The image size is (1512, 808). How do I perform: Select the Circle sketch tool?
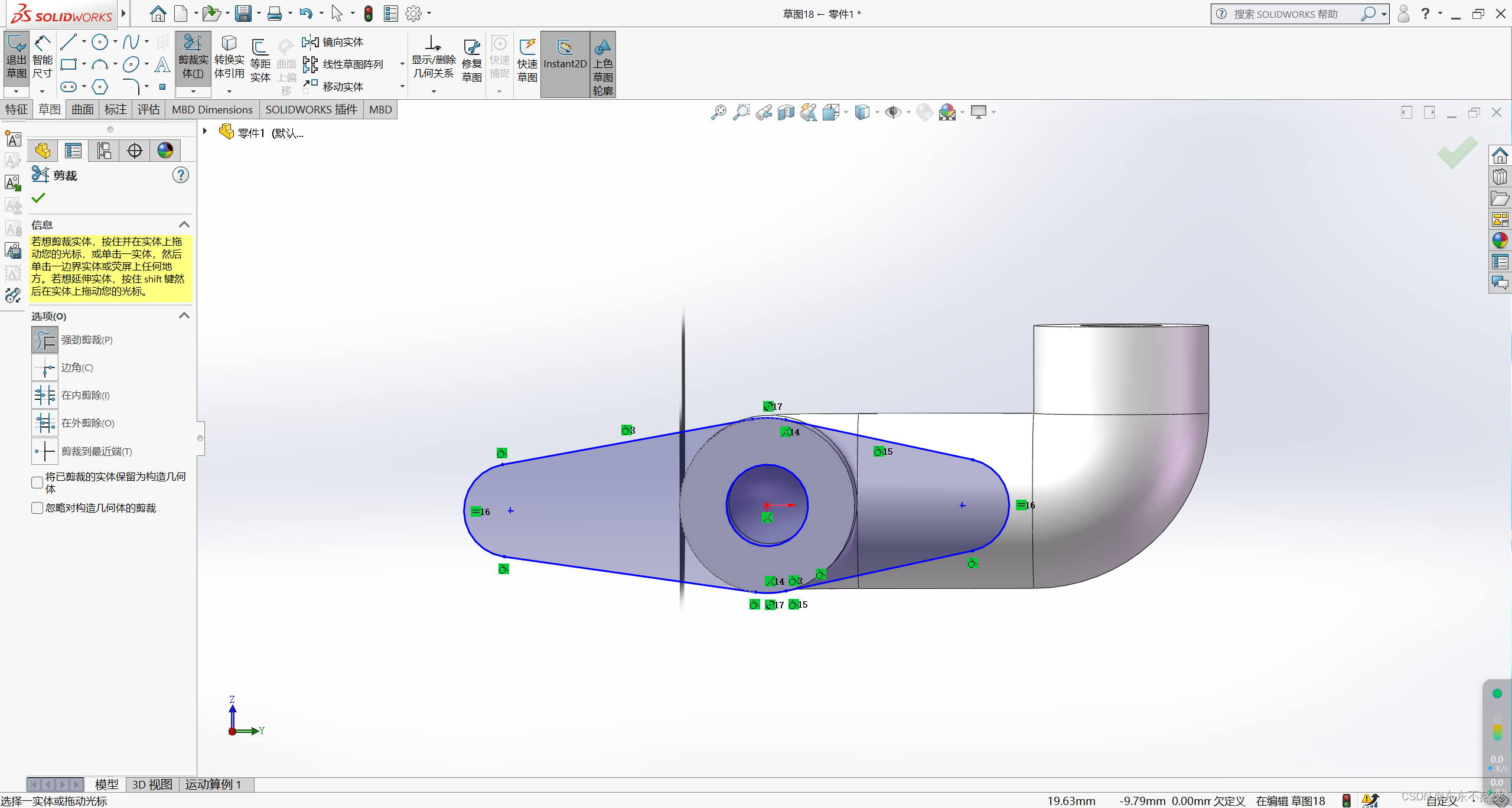pyautogui.click(x=100, y=42)
